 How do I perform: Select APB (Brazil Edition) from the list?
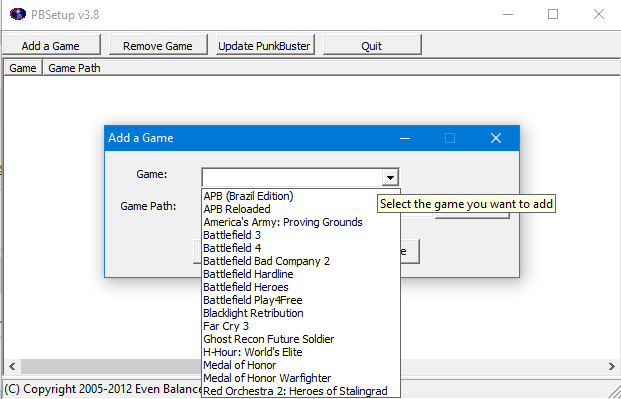point(301,196)
